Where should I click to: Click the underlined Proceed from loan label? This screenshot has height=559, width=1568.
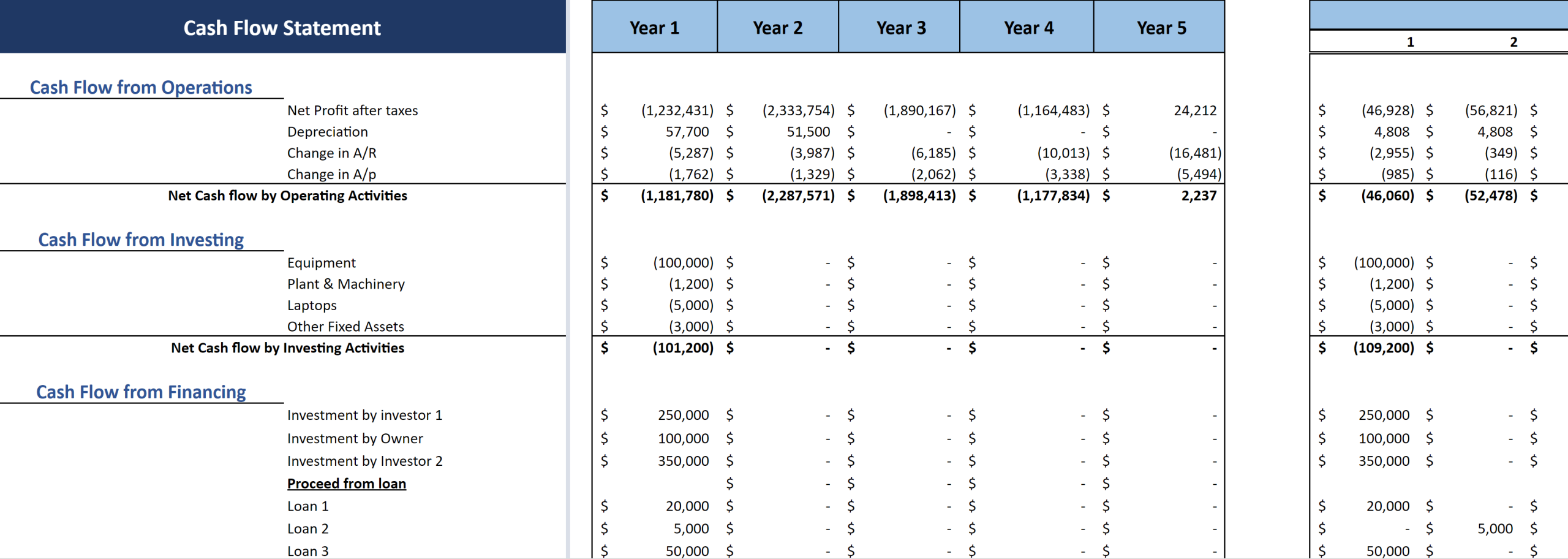(x=347, y=484)
